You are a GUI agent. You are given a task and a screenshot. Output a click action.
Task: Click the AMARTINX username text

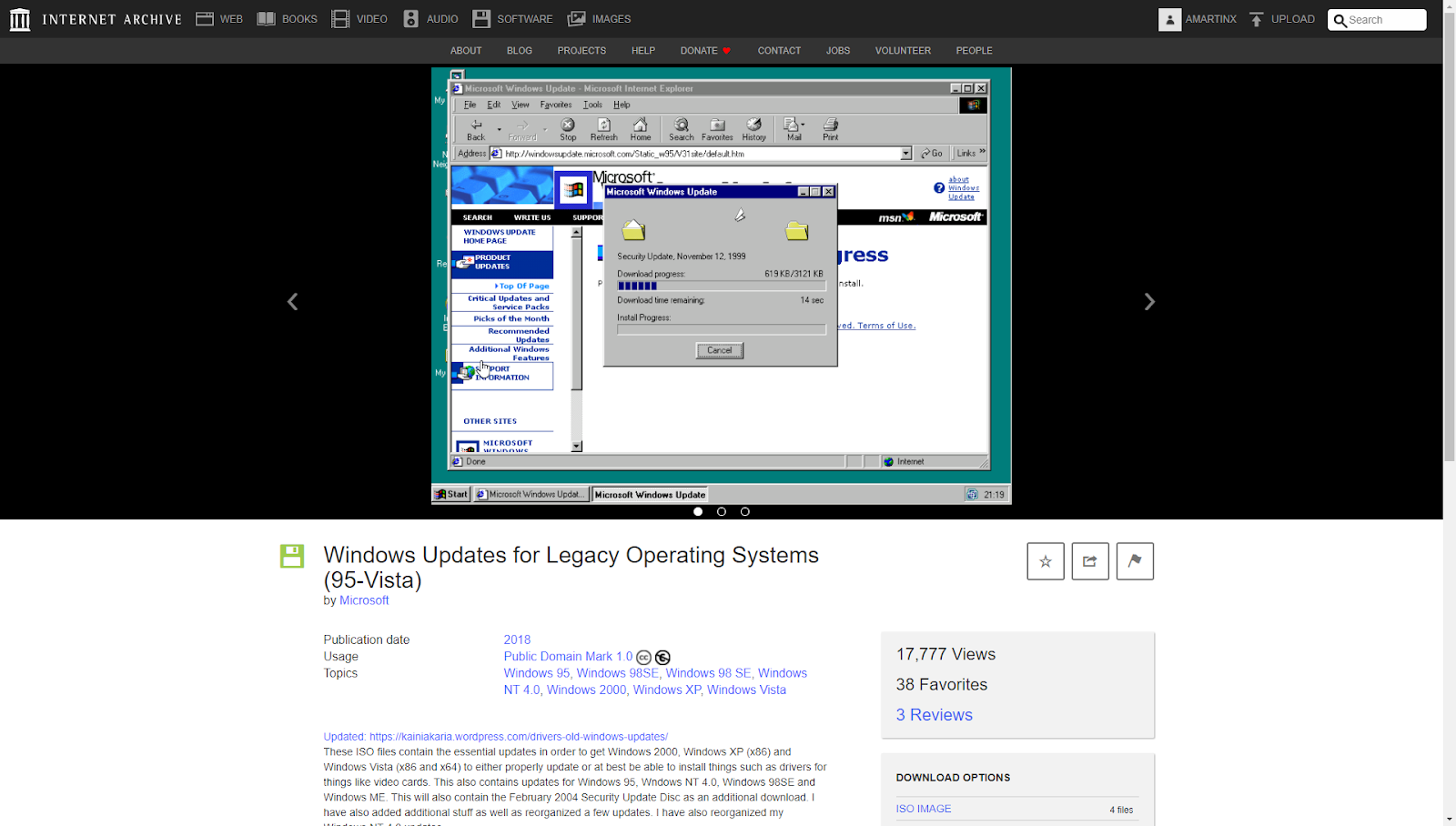[x=1210, y=19]
